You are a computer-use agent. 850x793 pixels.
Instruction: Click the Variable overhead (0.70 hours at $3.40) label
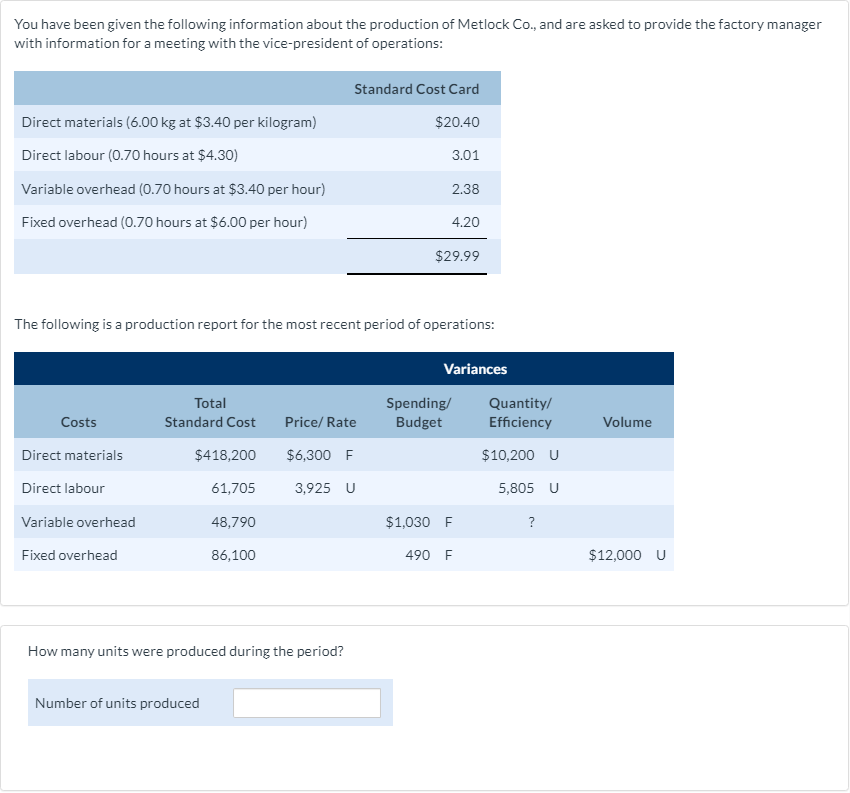[x=173, y=189]
